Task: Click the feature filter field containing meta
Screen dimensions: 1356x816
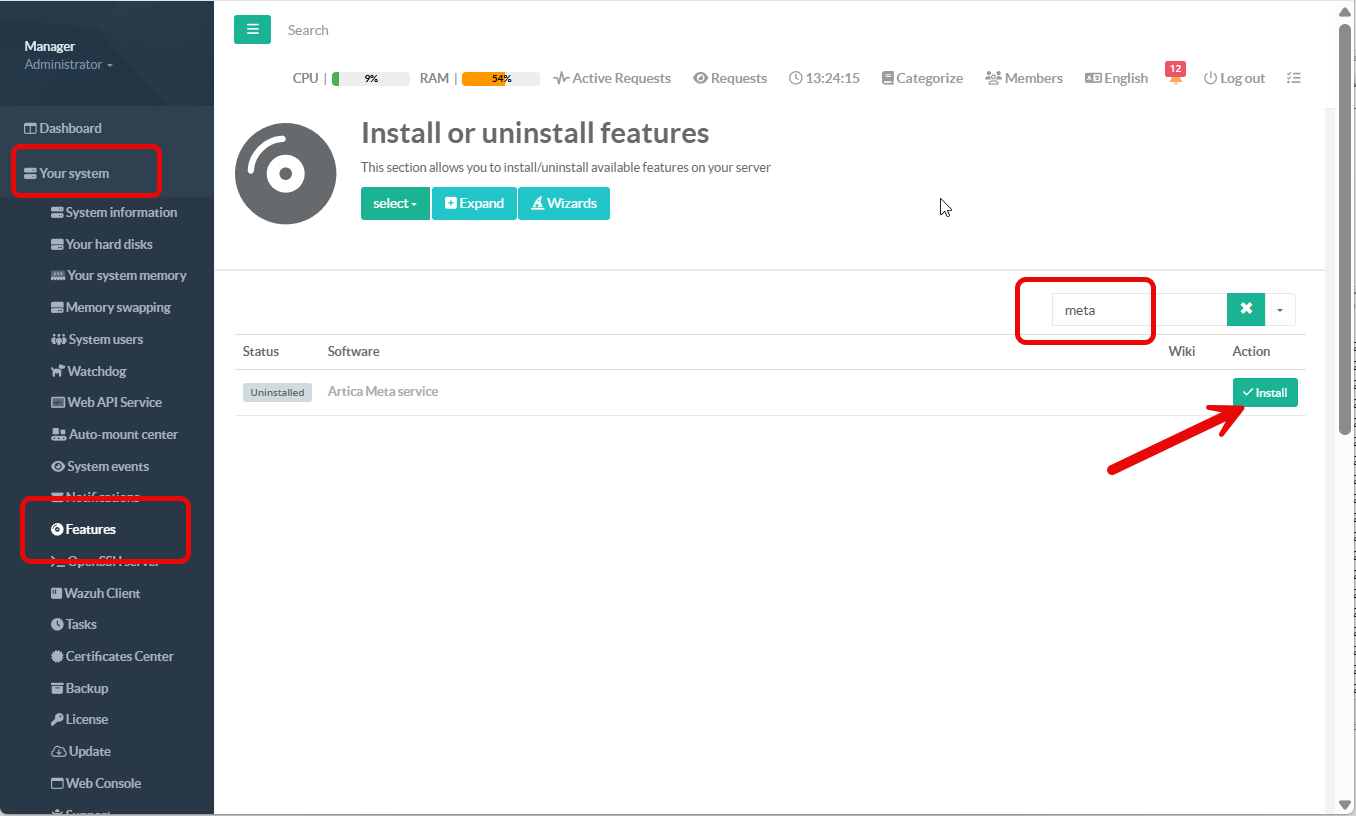Action: (1138, 310)
